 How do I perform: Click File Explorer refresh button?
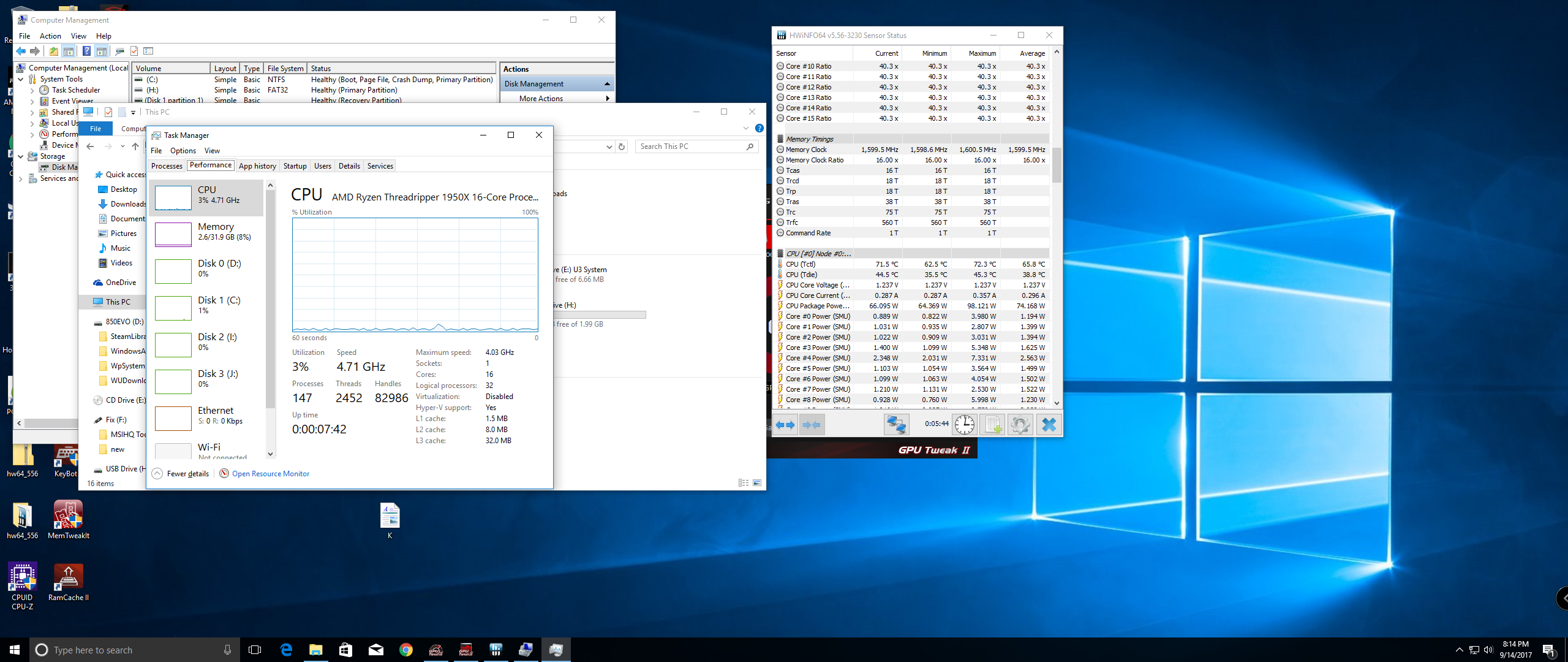[622, 146]
